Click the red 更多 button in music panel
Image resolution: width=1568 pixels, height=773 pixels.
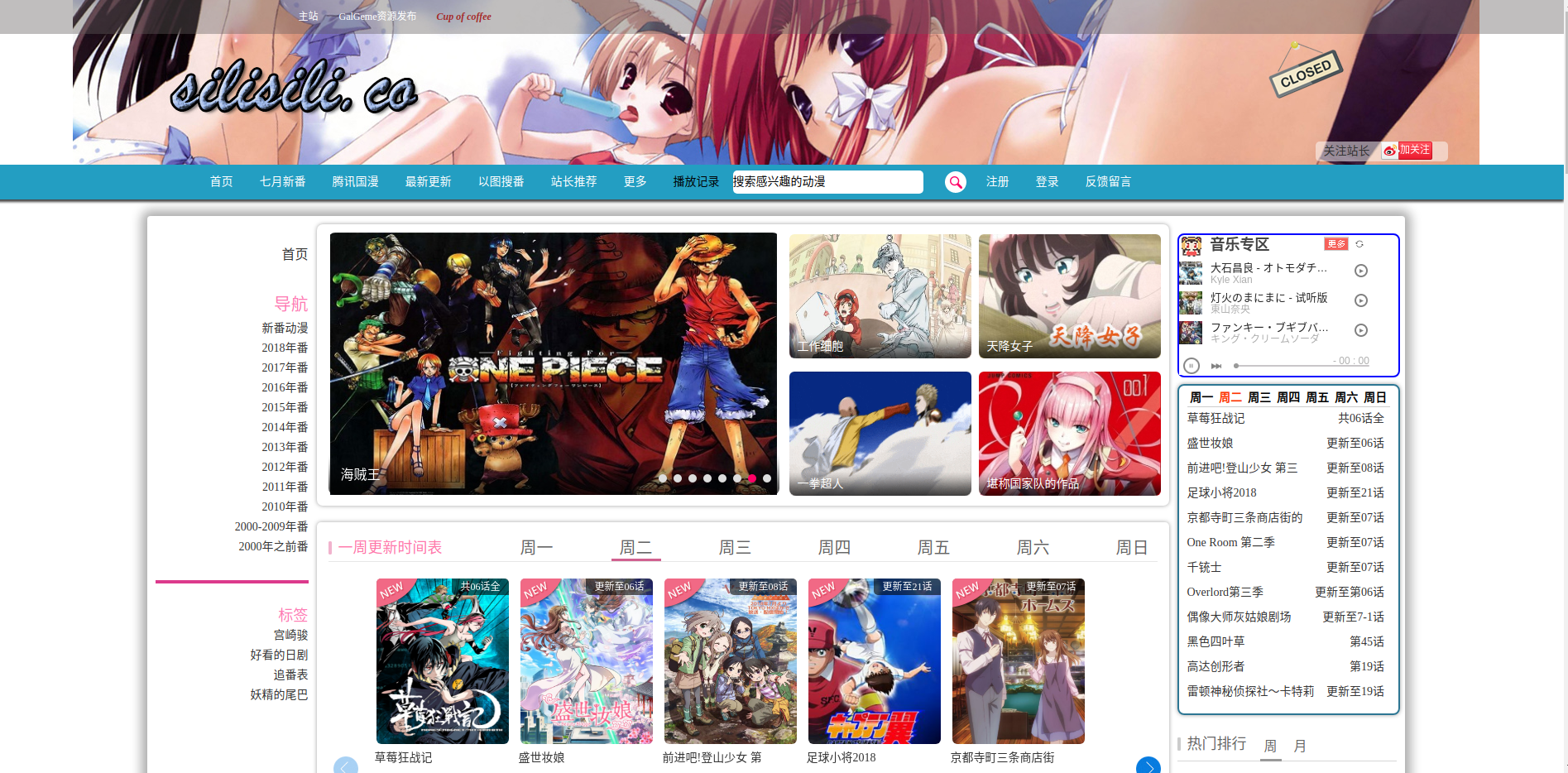click(1335, 244)
